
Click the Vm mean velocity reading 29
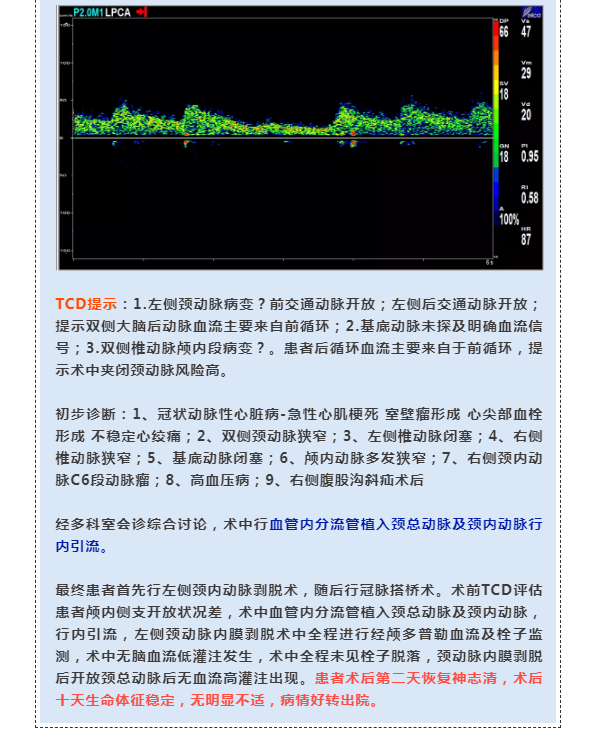pos(526,73)
